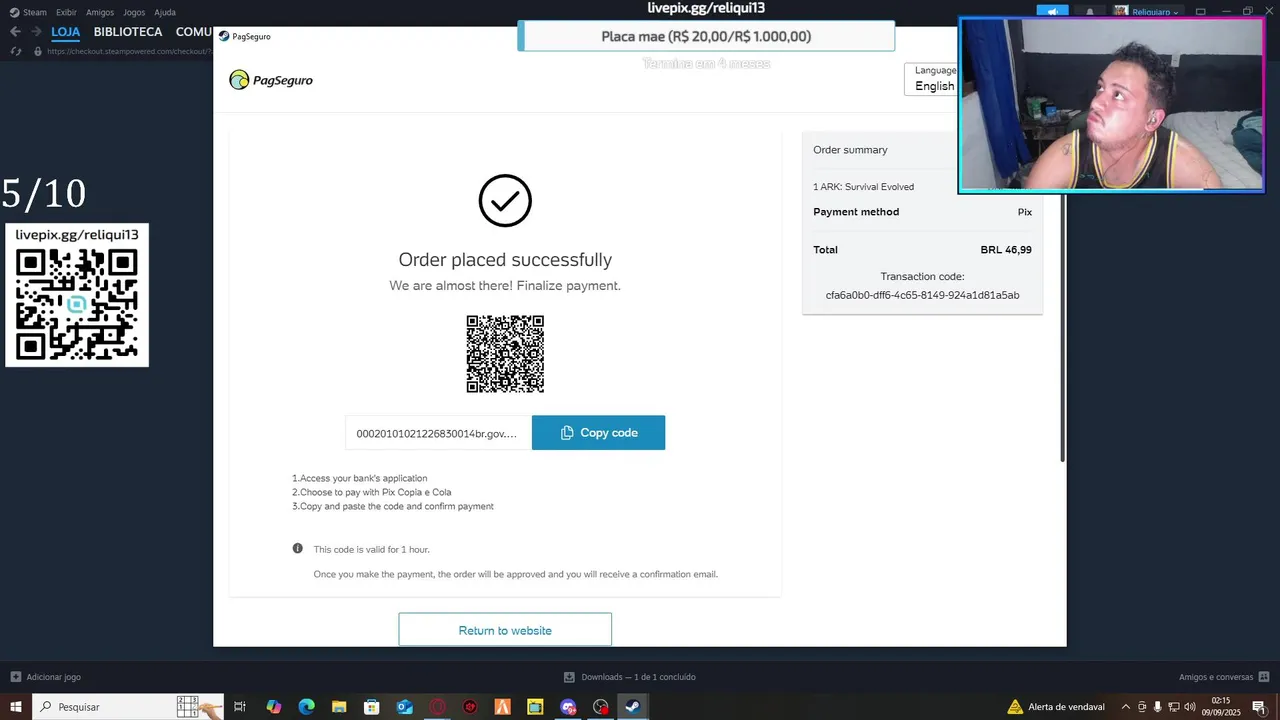The width and height of the screenshot is (1280, 720).
Task: Go back with Steam's back arrow
Action: point(15,32)
